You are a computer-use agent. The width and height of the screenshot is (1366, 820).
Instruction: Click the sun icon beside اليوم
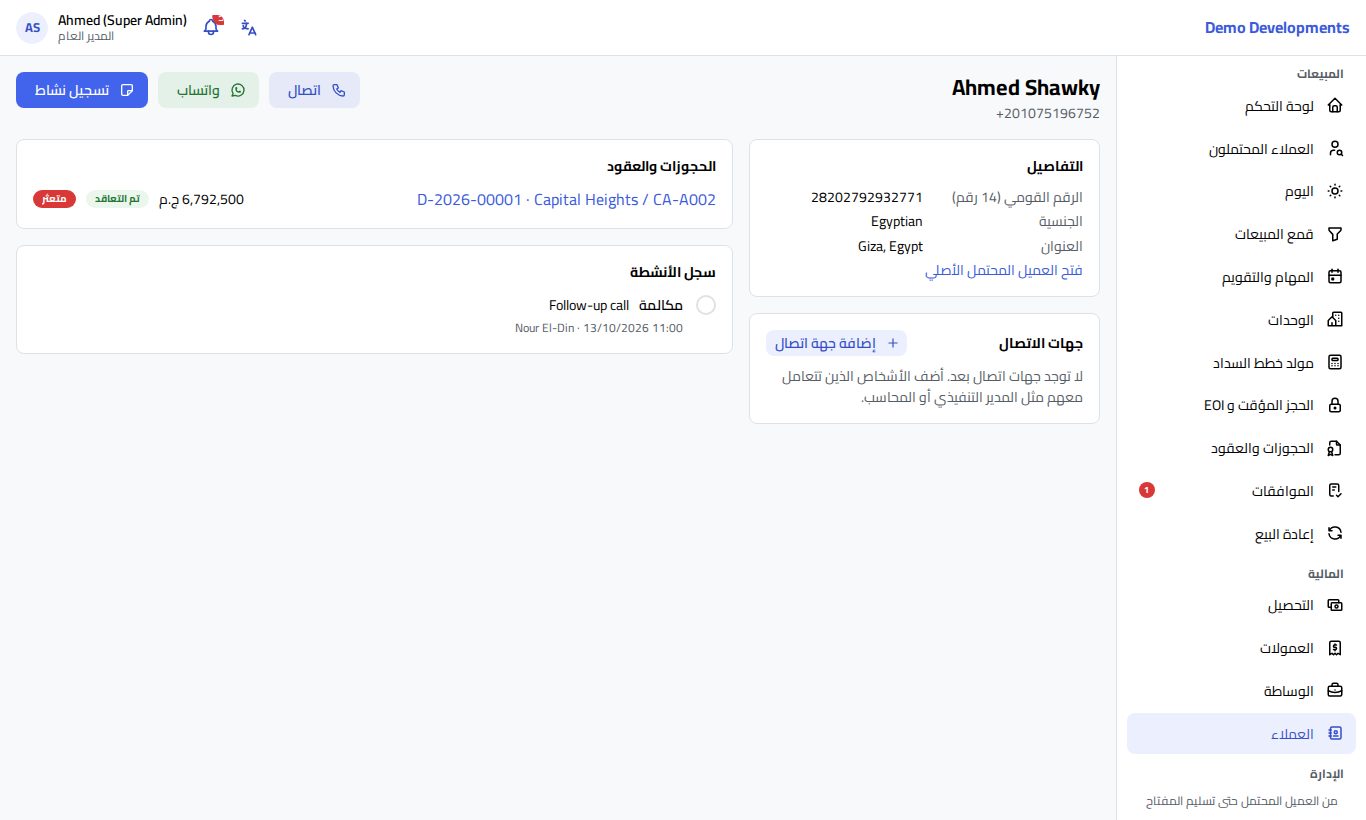pyautogui.click(x=1334, y=191)
